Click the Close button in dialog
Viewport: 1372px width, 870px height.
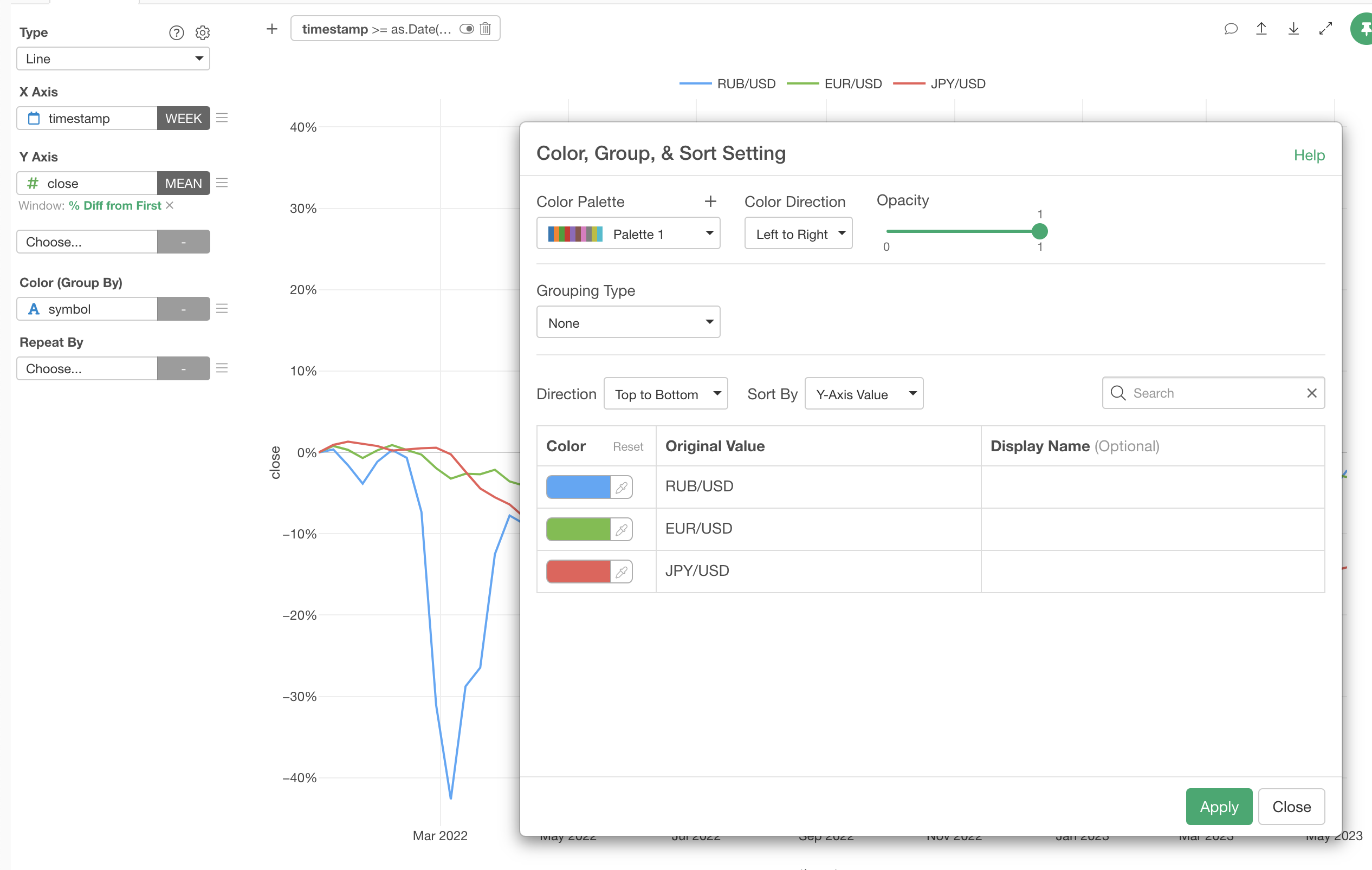1291,806
